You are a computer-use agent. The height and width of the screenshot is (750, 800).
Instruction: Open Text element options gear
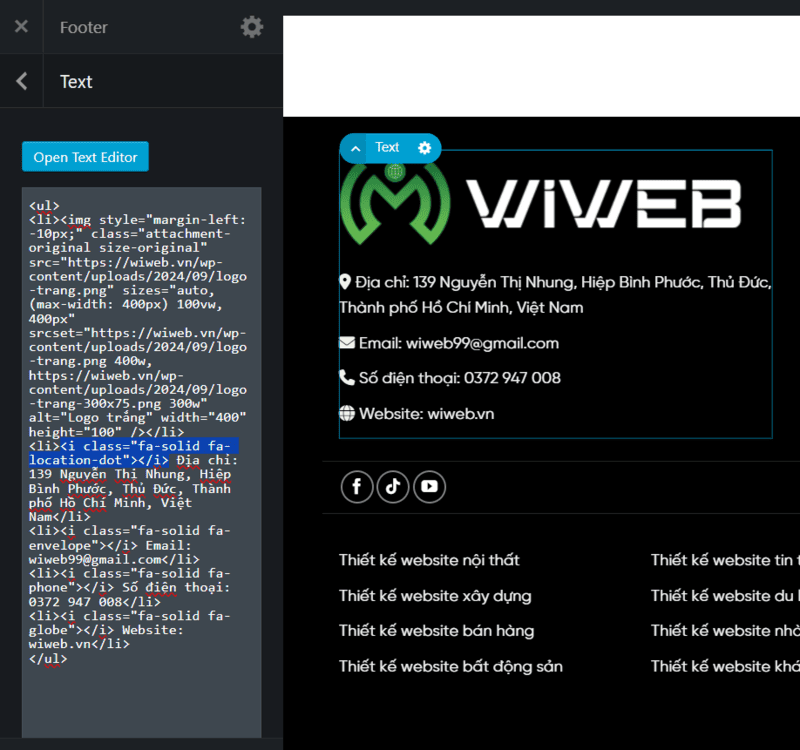[x=424, y=148]
